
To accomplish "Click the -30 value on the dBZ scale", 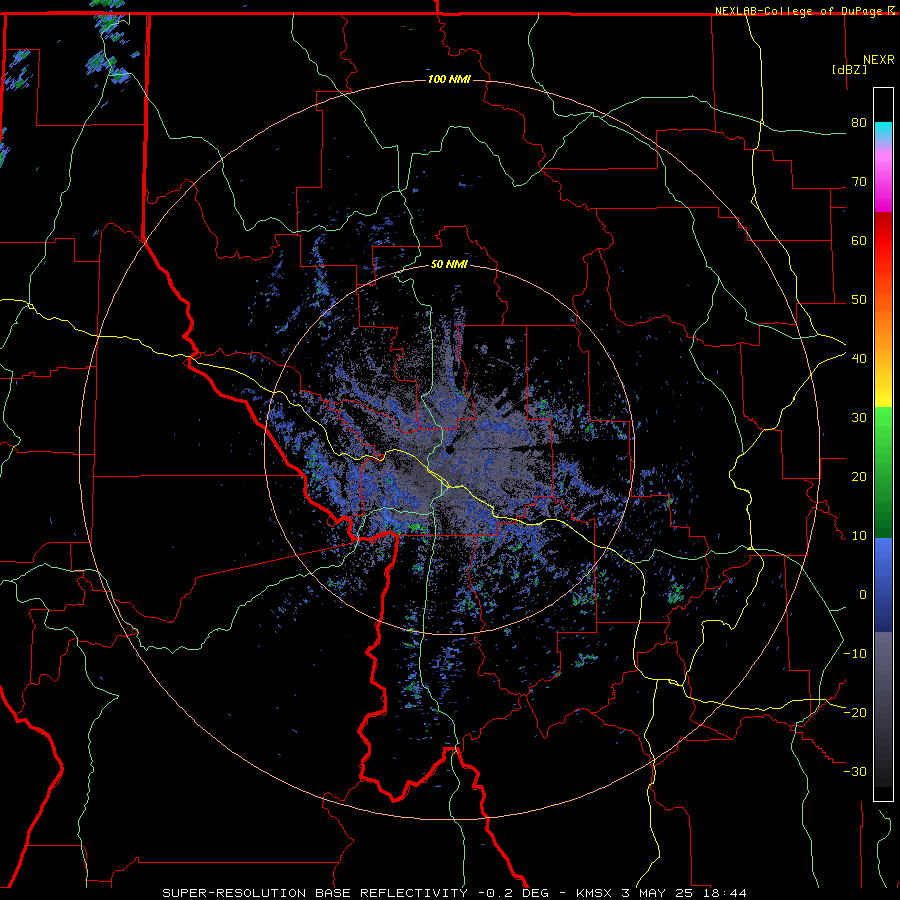I will (855, 772).
